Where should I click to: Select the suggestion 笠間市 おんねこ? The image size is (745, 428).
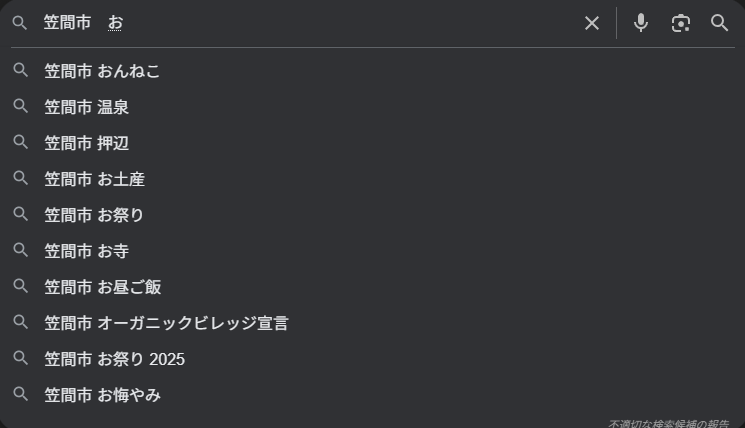[102, 71]
